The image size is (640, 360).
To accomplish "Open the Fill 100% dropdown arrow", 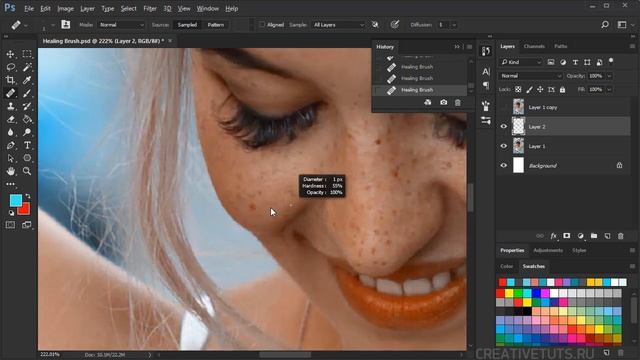I will pyautogui.click(x=609, y=89).
